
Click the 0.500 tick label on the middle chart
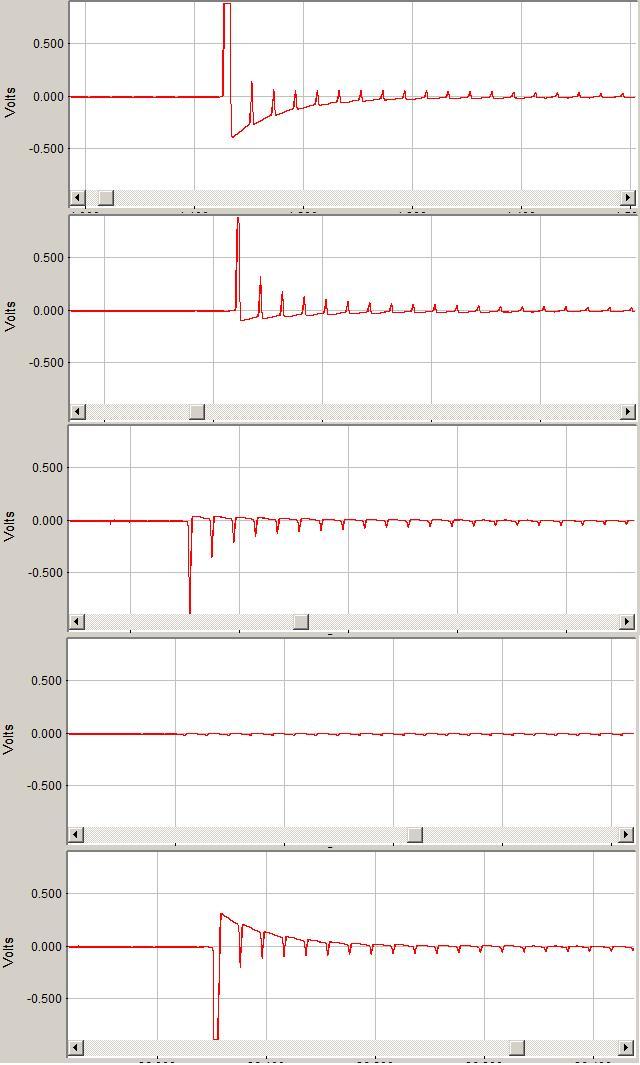pos(50,468)
